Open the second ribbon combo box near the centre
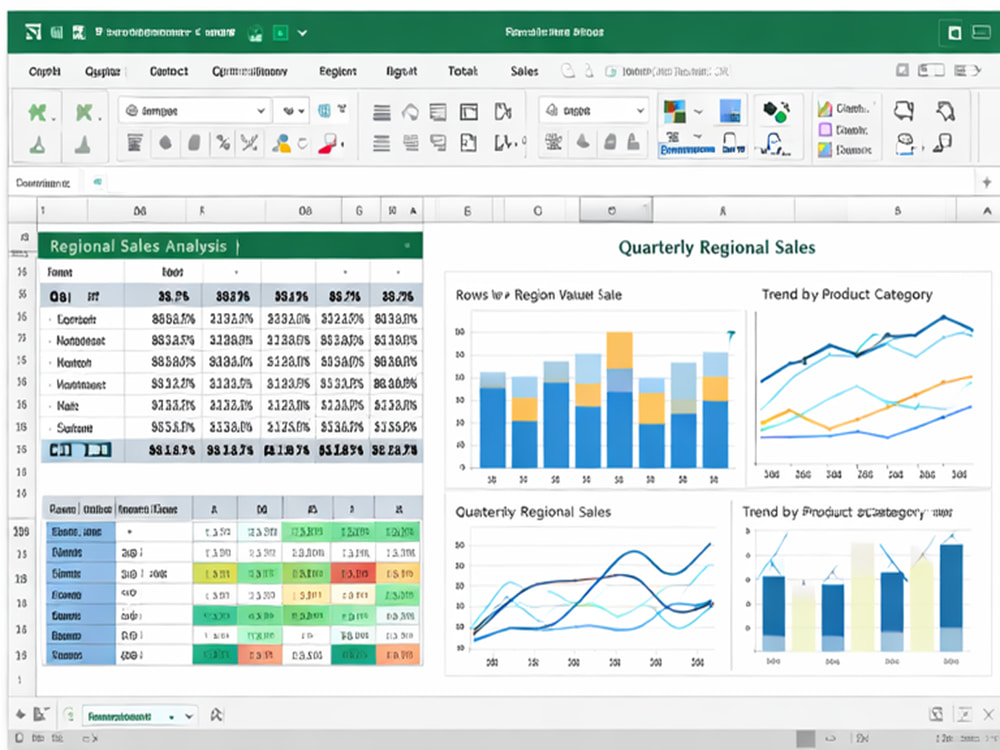Image resolution: width=1000 pixels, height=750 pixels. point(594,110)
